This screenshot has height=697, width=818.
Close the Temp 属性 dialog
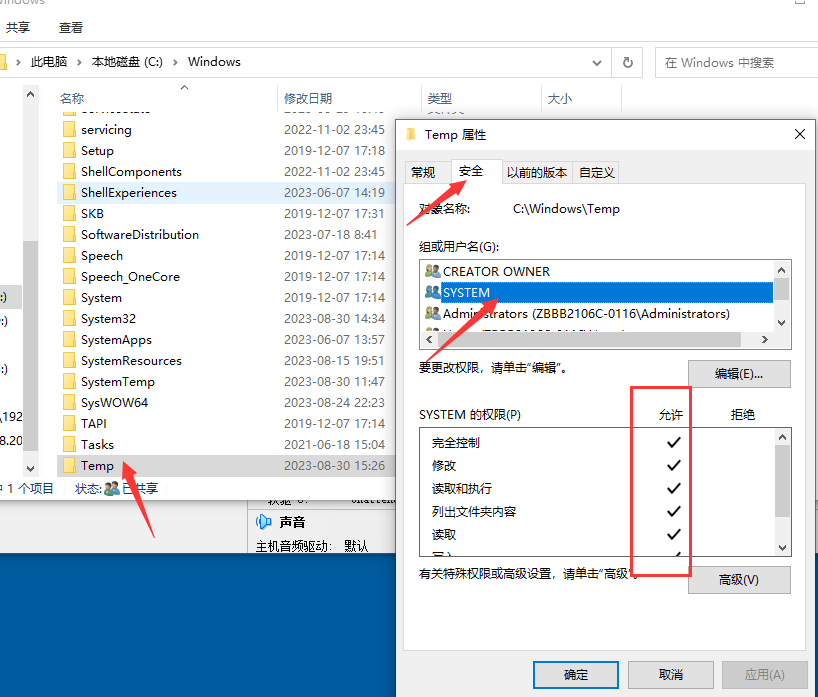[x=799, y=135]
